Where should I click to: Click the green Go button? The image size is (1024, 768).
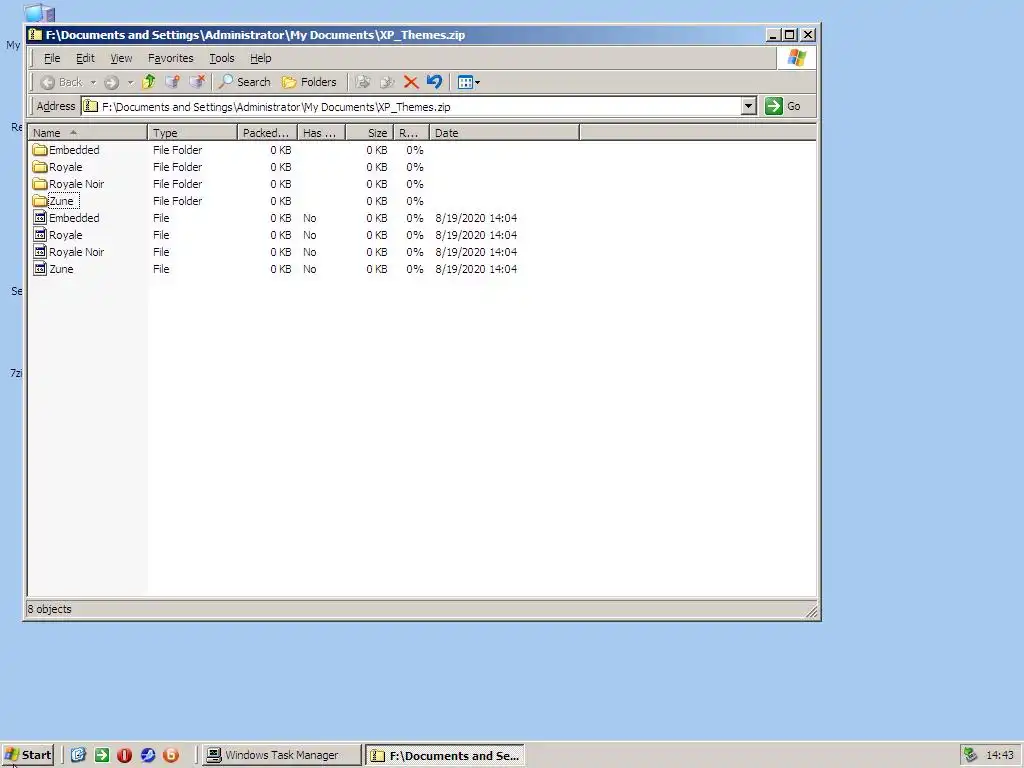tap(783, 106)
